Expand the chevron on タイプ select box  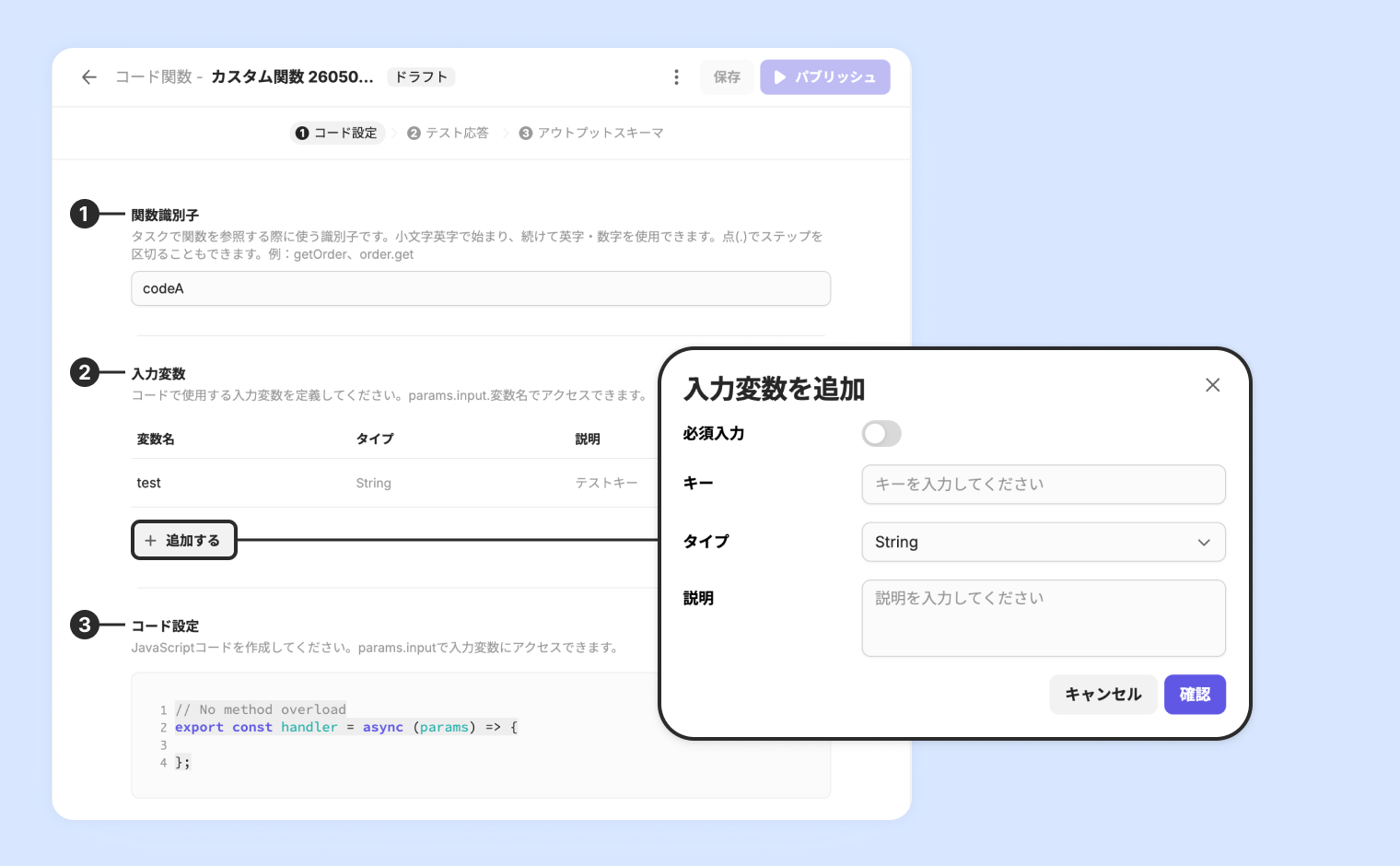[1203, 543]
